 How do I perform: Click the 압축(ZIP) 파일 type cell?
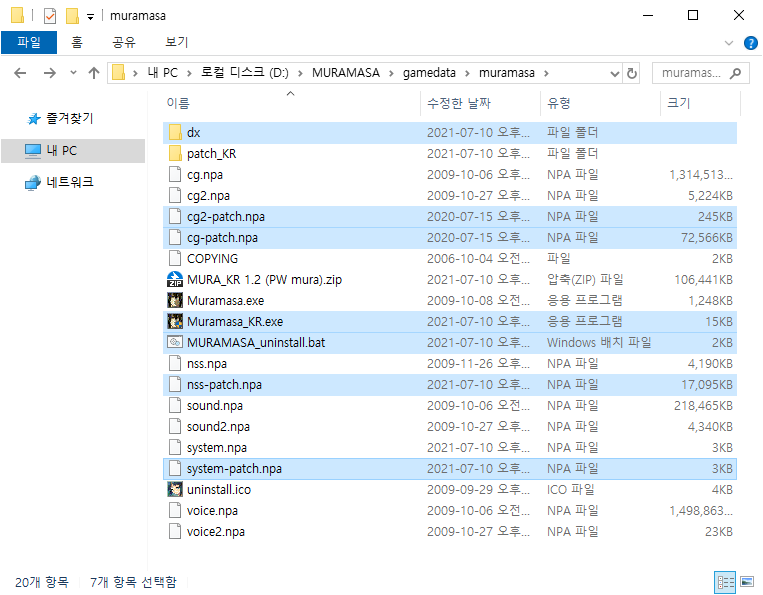point(585,279)
